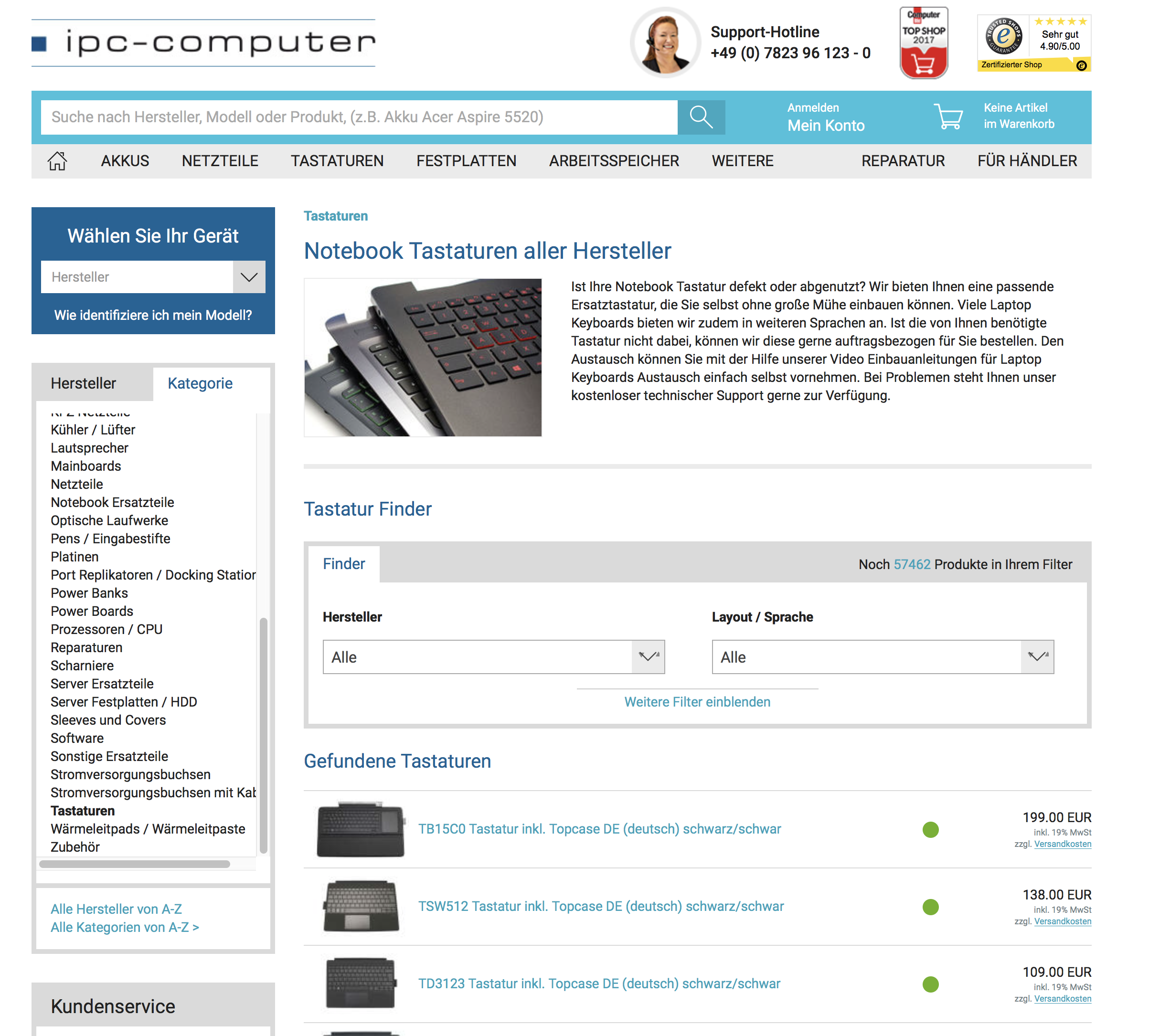Select Stromversorgungsbuchsen category

[x=130, y=775]
